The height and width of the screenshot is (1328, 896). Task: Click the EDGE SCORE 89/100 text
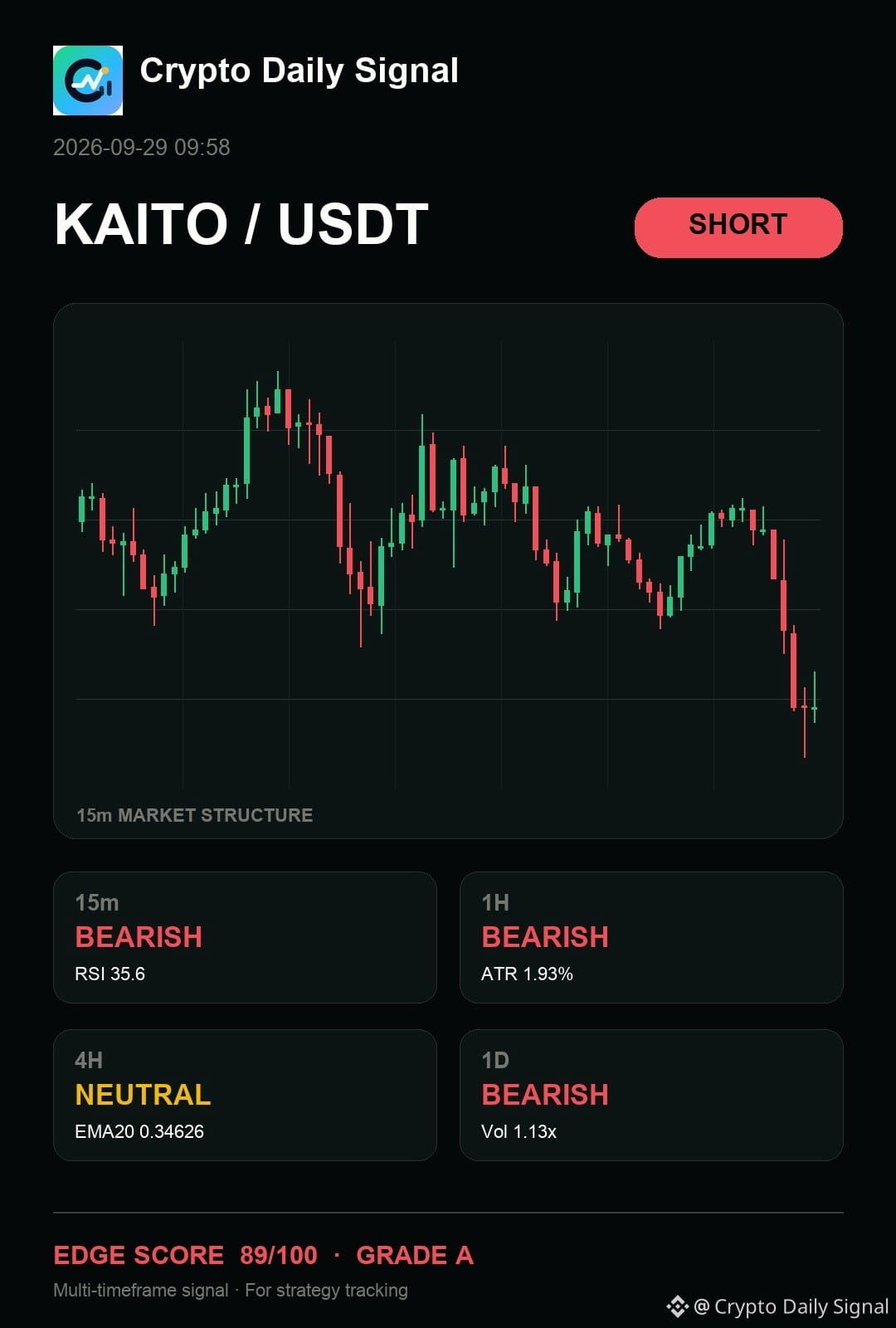click(x=185, y=1255)
